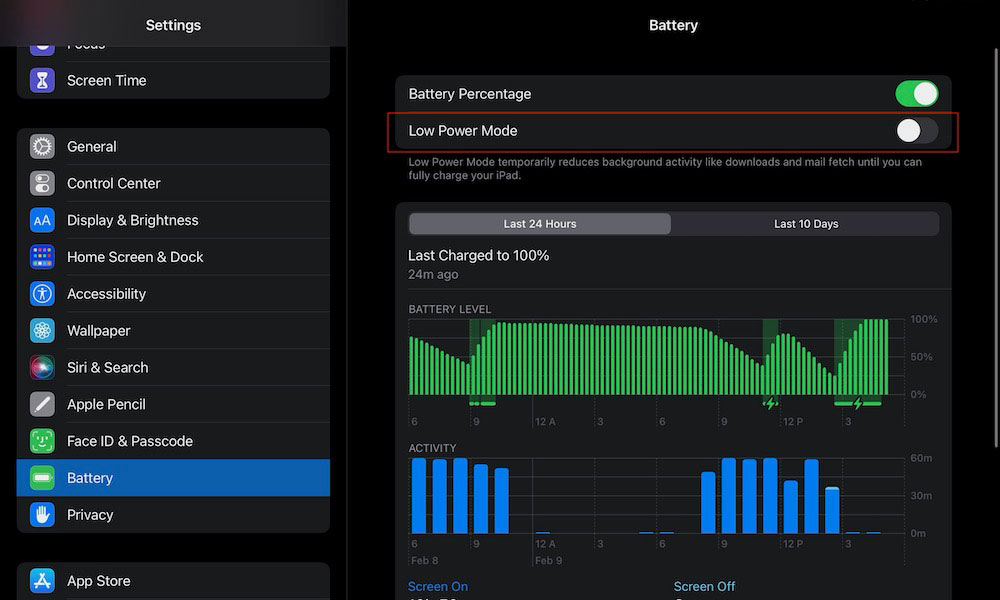Tap Home Screen & Dock grid icon
The image size is (1000, 600).
(42, 257)
